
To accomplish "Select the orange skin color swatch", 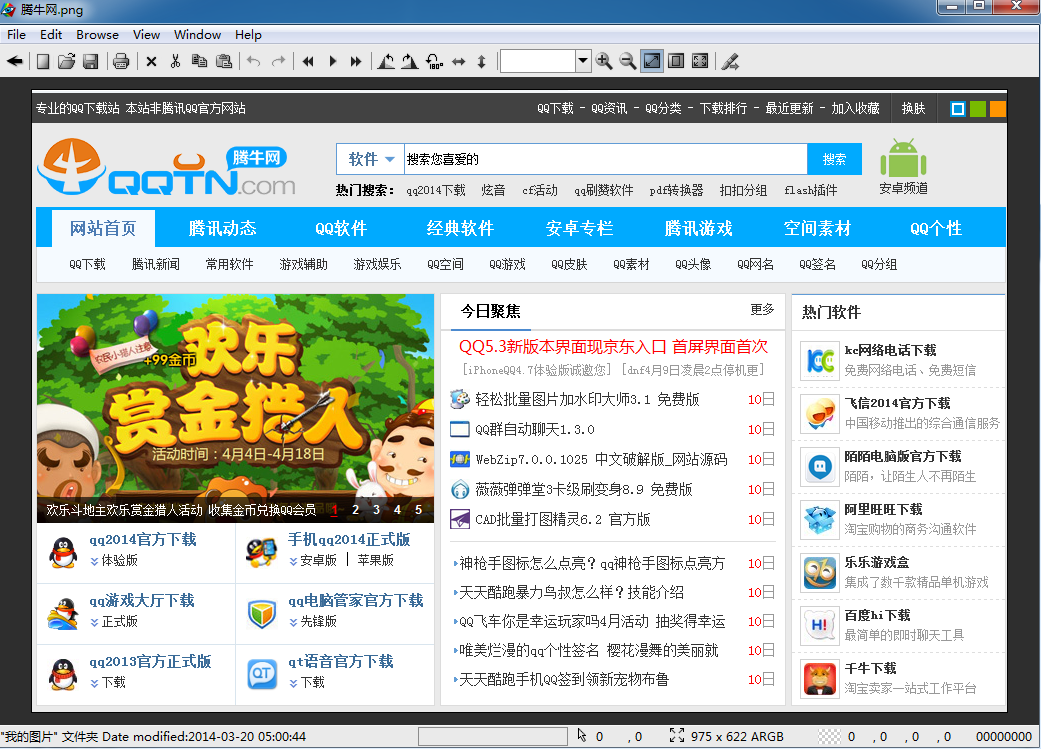I will click(x=998, y=109).
